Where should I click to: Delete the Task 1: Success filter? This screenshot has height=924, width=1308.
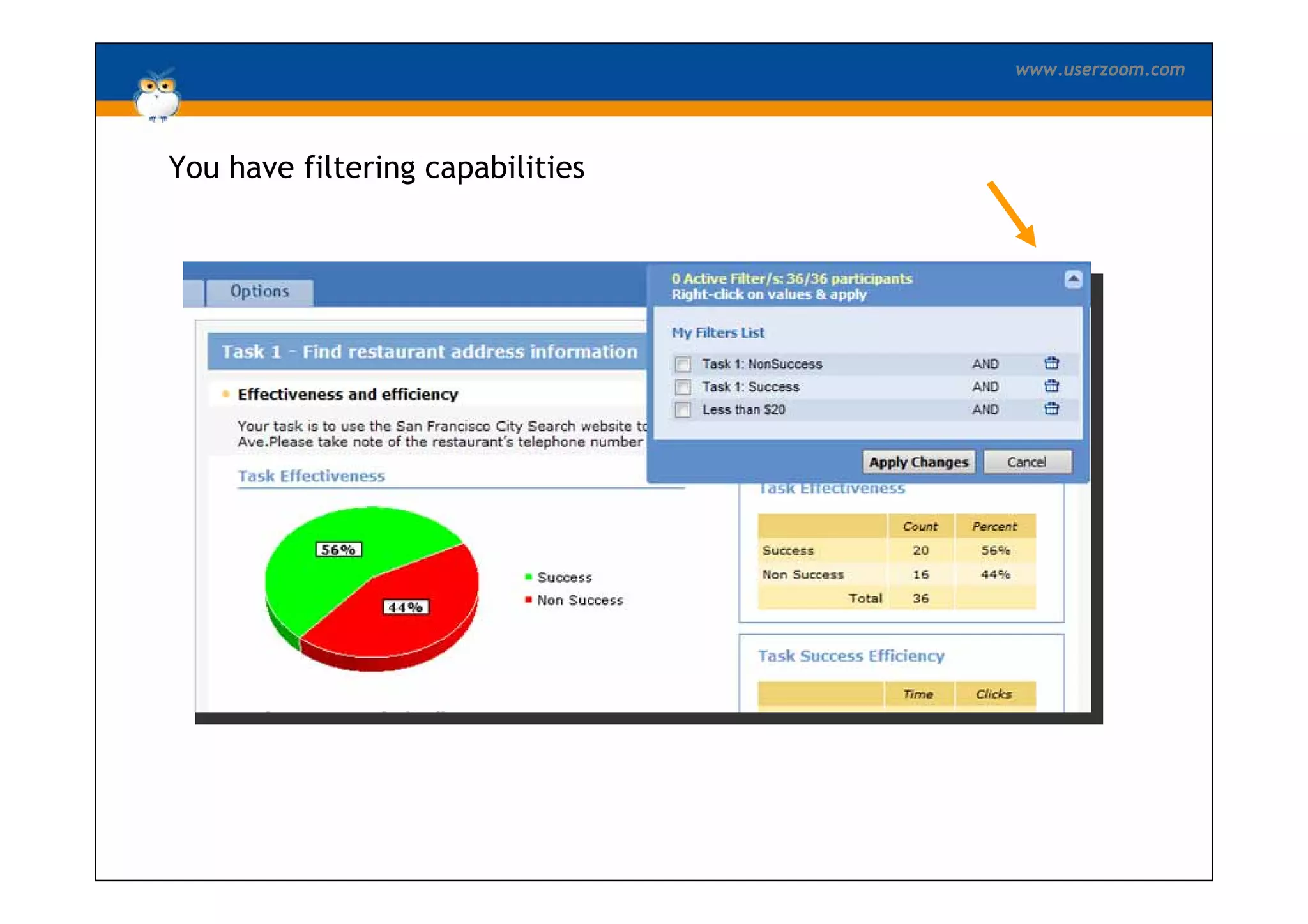coord(1051,386)
